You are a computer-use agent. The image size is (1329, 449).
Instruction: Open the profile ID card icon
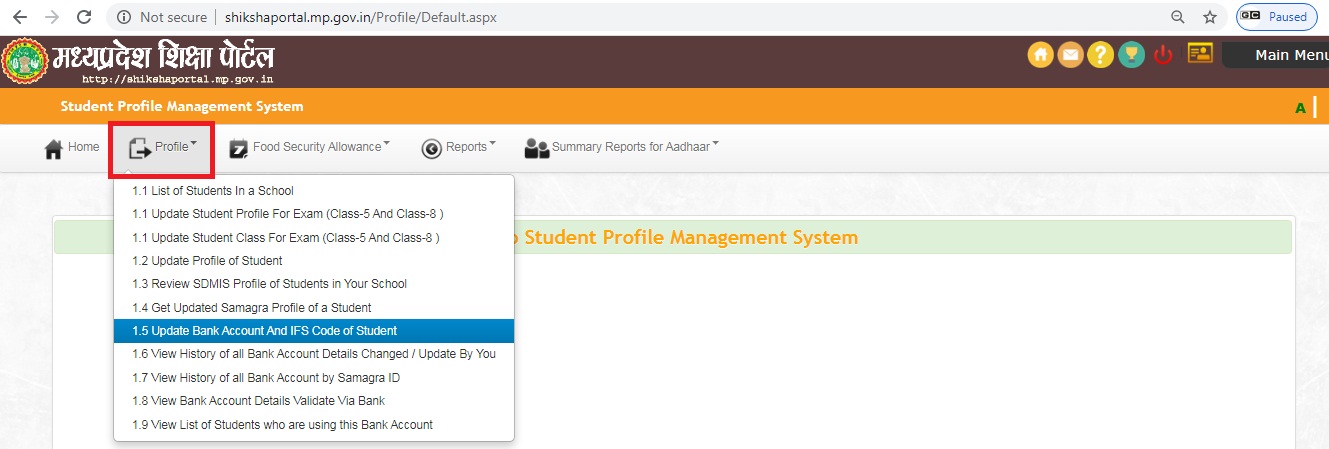click(x=1200, y=54)
